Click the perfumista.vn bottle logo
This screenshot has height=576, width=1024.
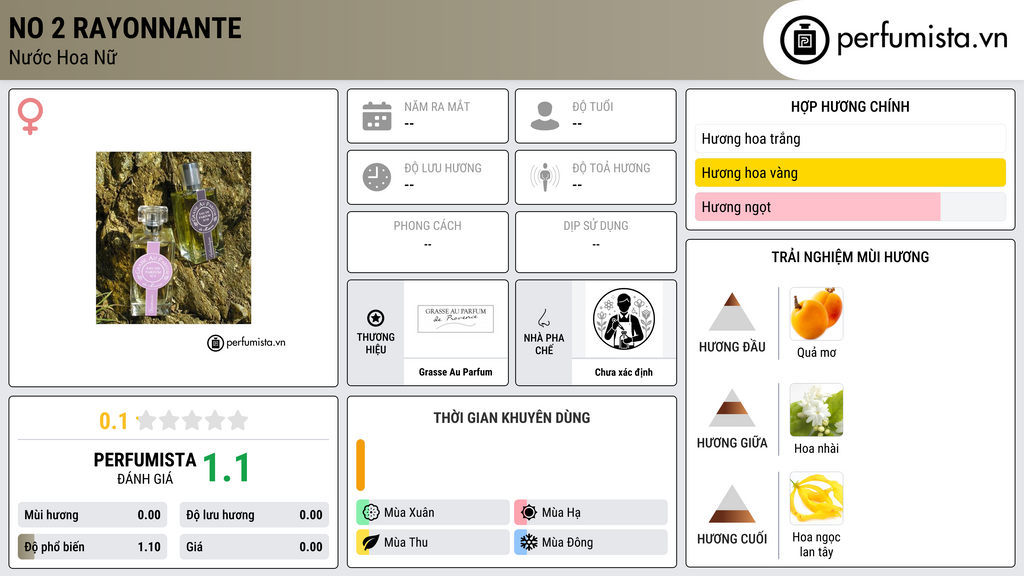804,40
